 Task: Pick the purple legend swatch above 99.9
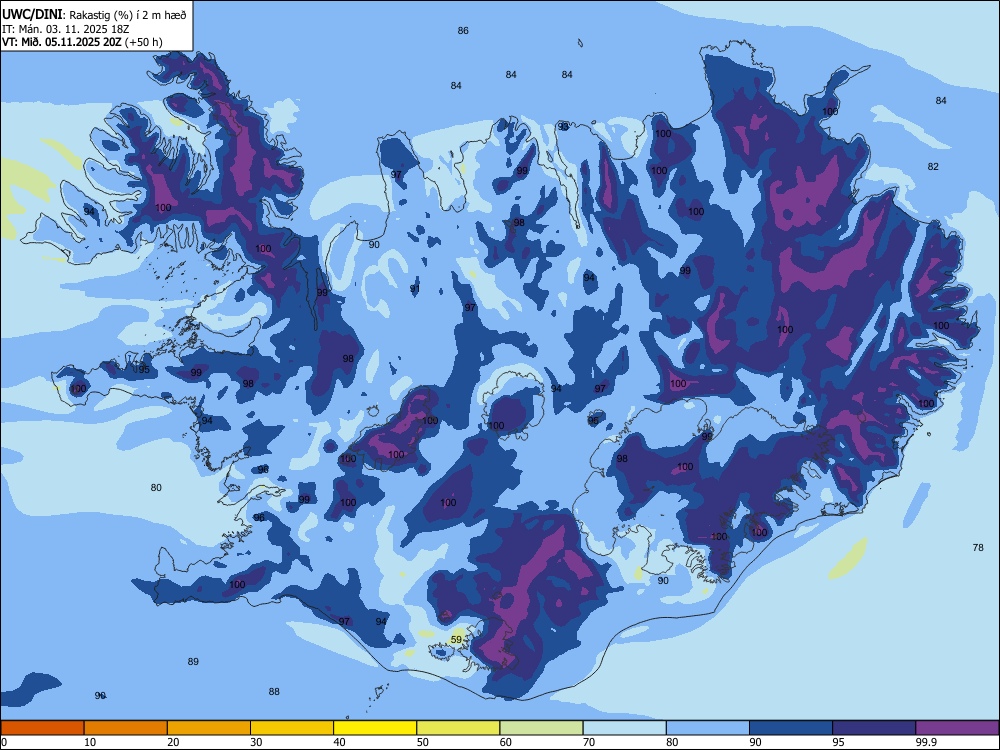pyautogui.click(x=957, y=728)
